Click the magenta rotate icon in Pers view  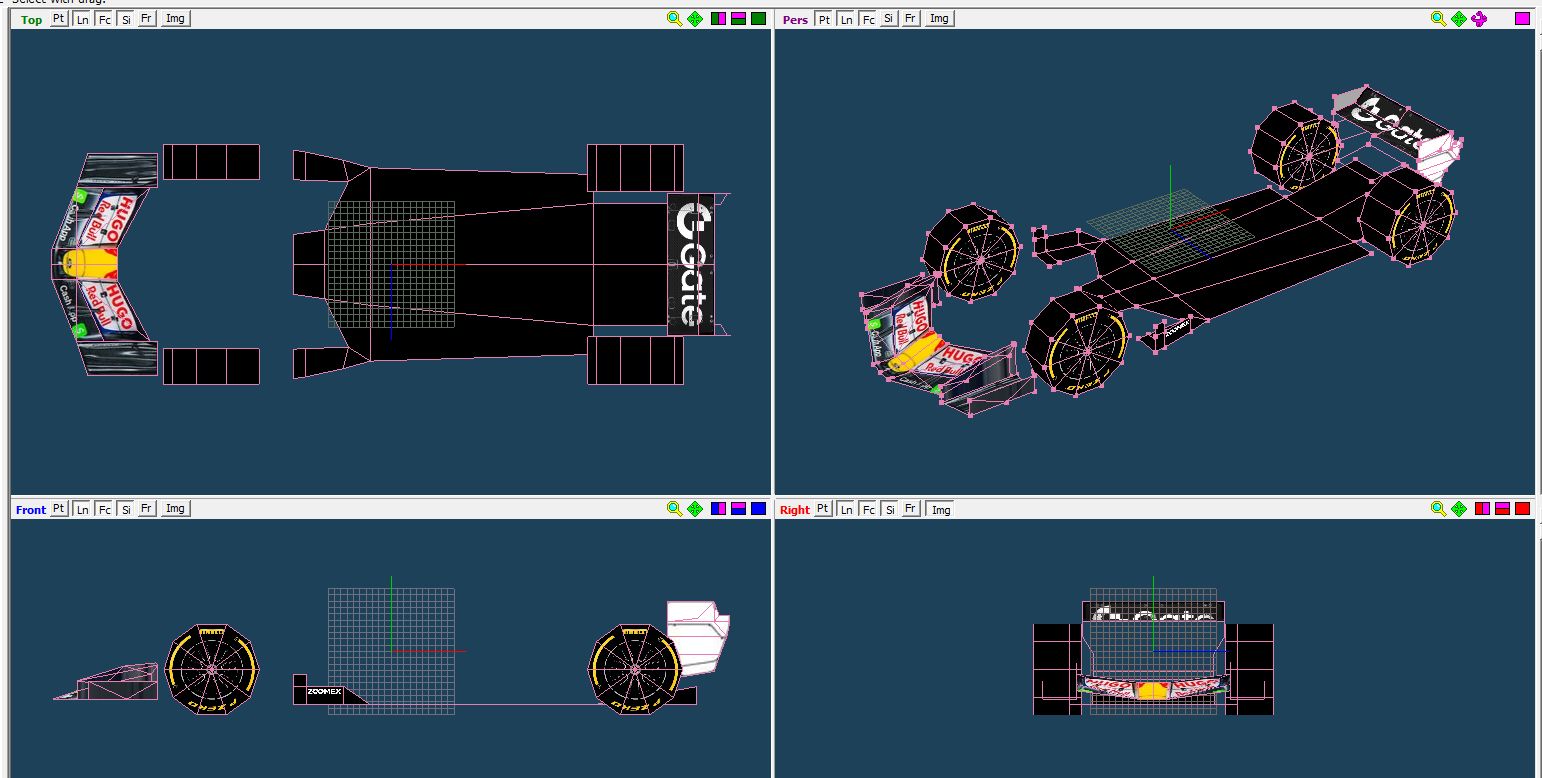pos(1480,19)
